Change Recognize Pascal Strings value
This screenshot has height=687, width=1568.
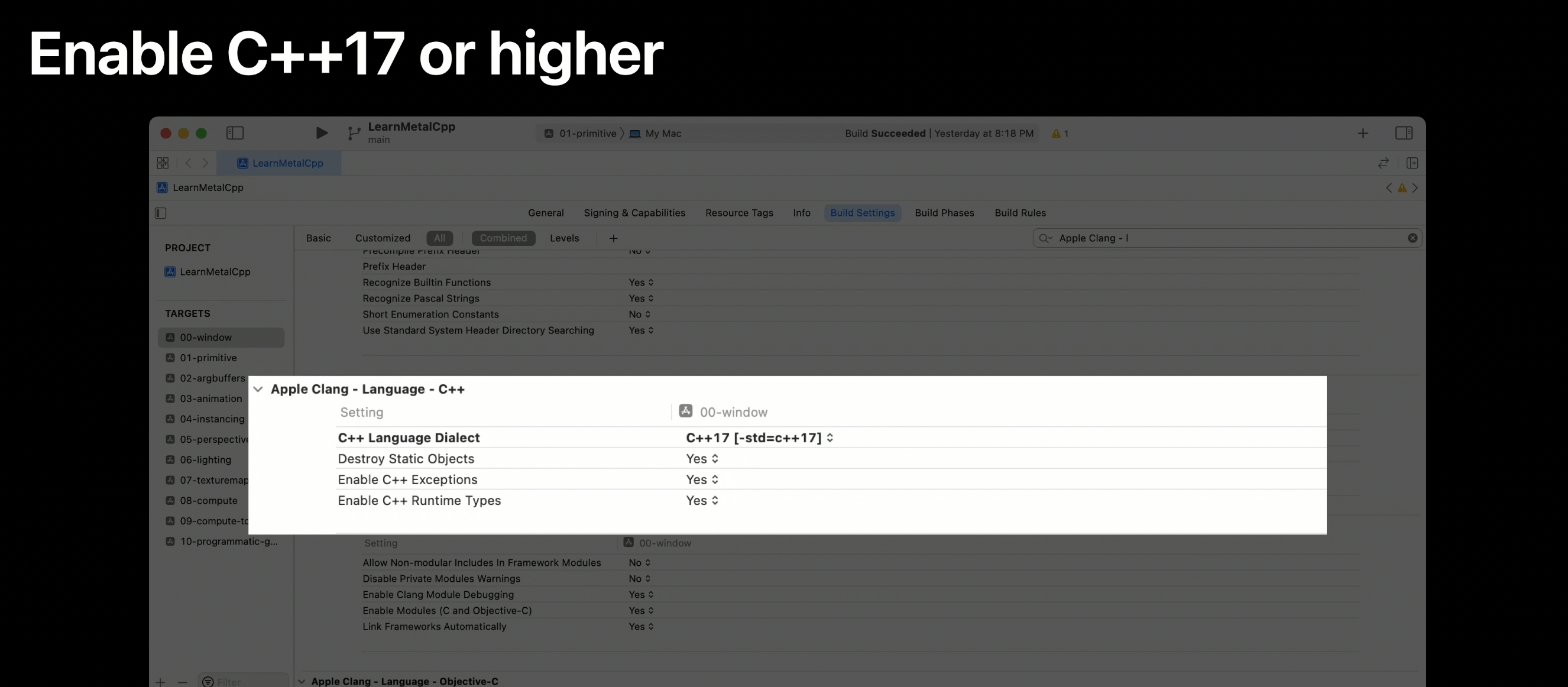[x=641, y=298]
